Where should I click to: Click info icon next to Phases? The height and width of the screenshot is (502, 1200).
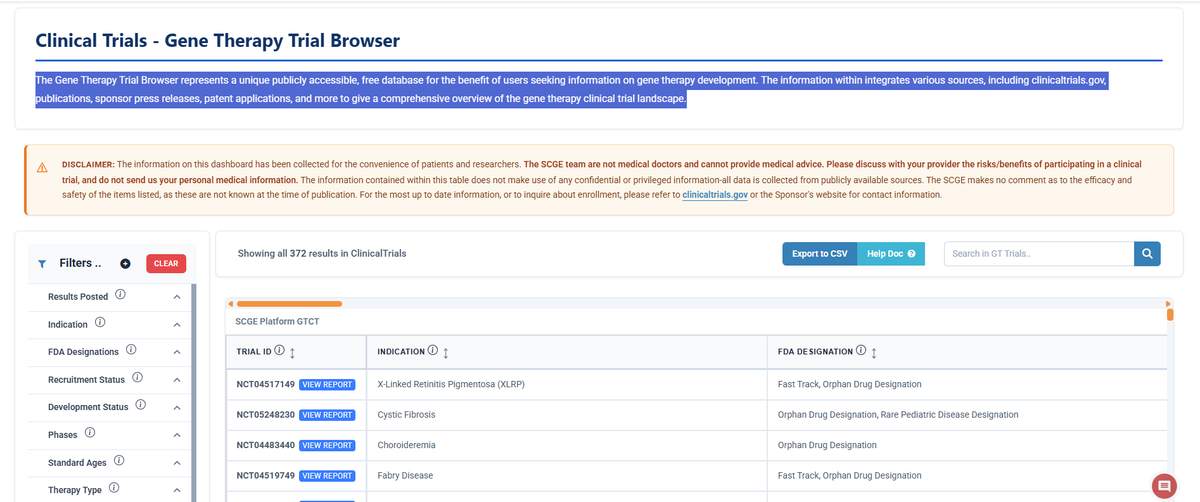[90, 434]
